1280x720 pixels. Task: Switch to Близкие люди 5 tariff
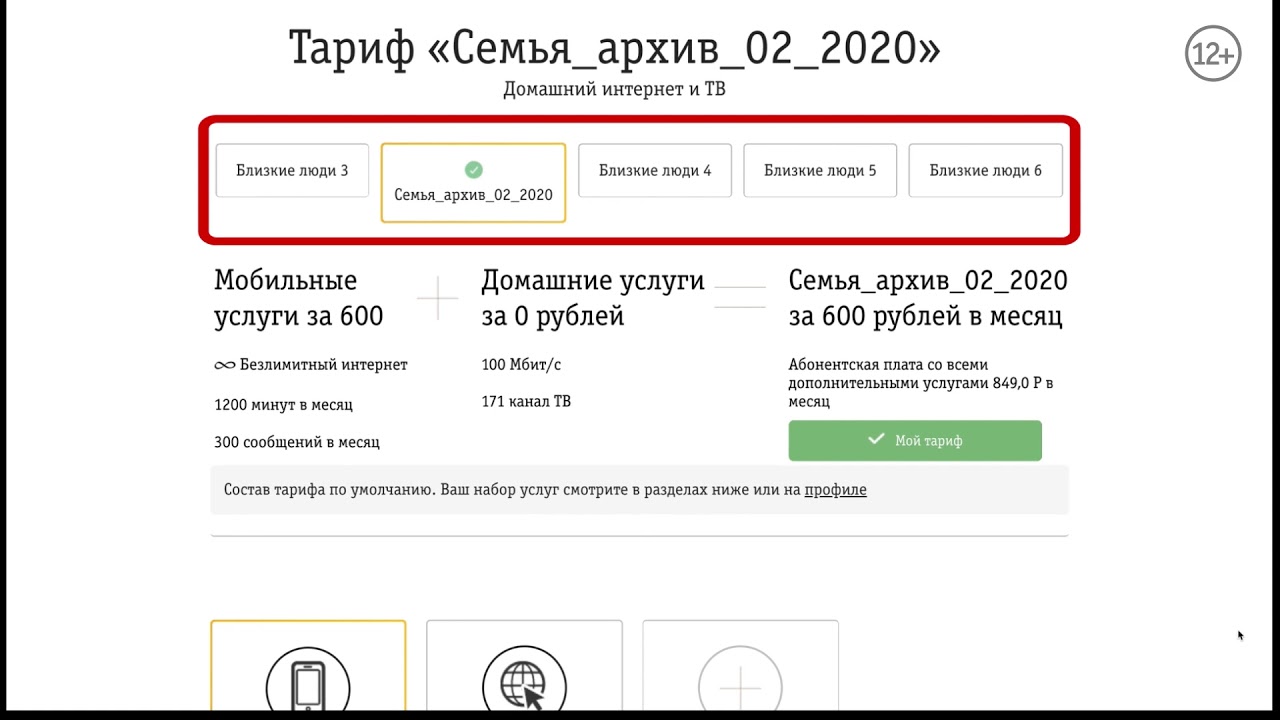820,170
